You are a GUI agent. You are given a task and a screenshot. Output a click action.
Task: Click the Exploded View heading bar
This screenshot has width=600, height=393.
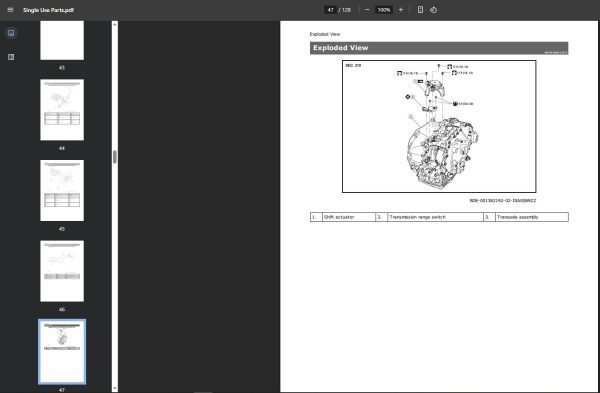tap(439, 48)
